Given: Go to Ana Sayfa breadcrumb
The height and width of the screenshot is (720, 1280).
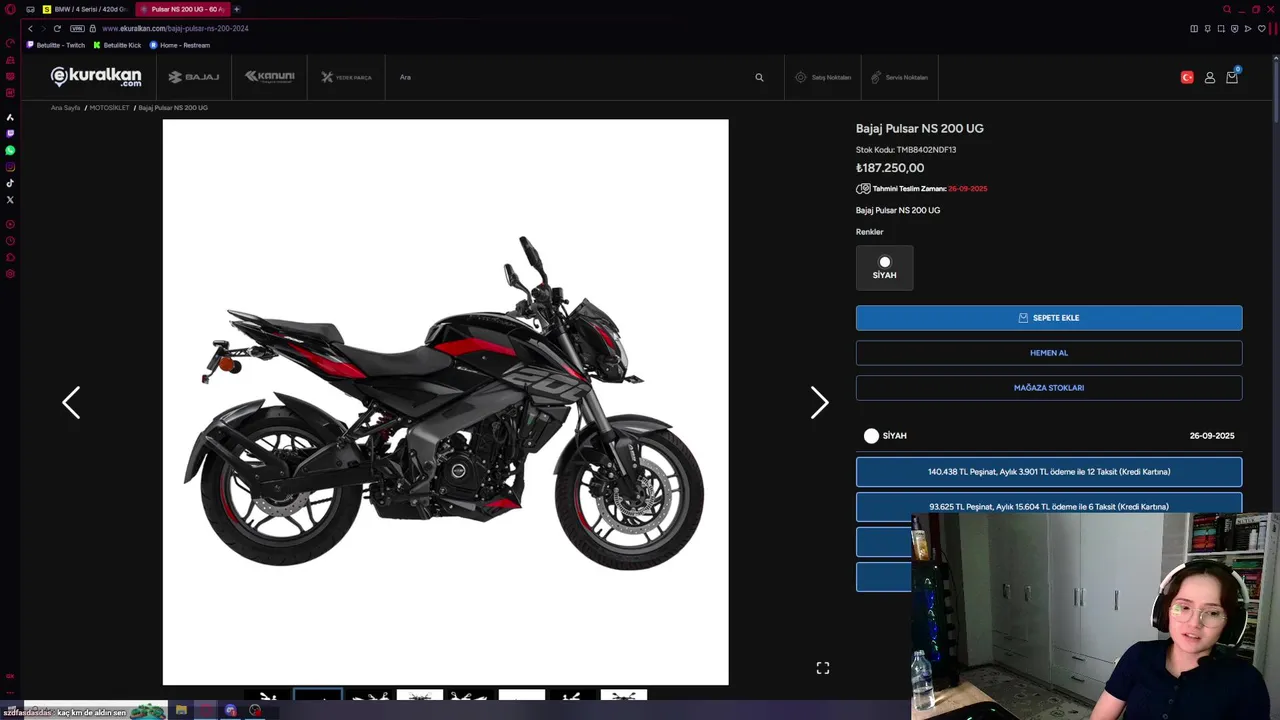Looking at the screenshot, I should pos(65,107).
